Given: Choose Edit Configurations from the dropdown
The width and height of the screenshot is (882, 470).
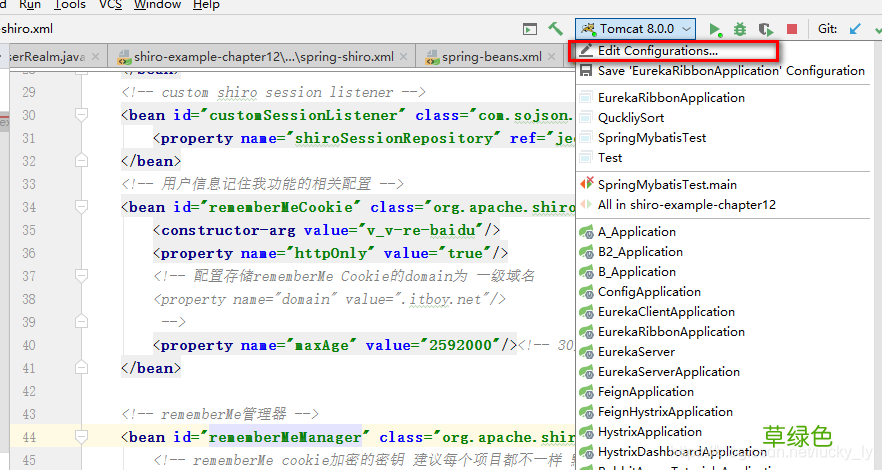Looking at the screenshot, I should (657, 50).
